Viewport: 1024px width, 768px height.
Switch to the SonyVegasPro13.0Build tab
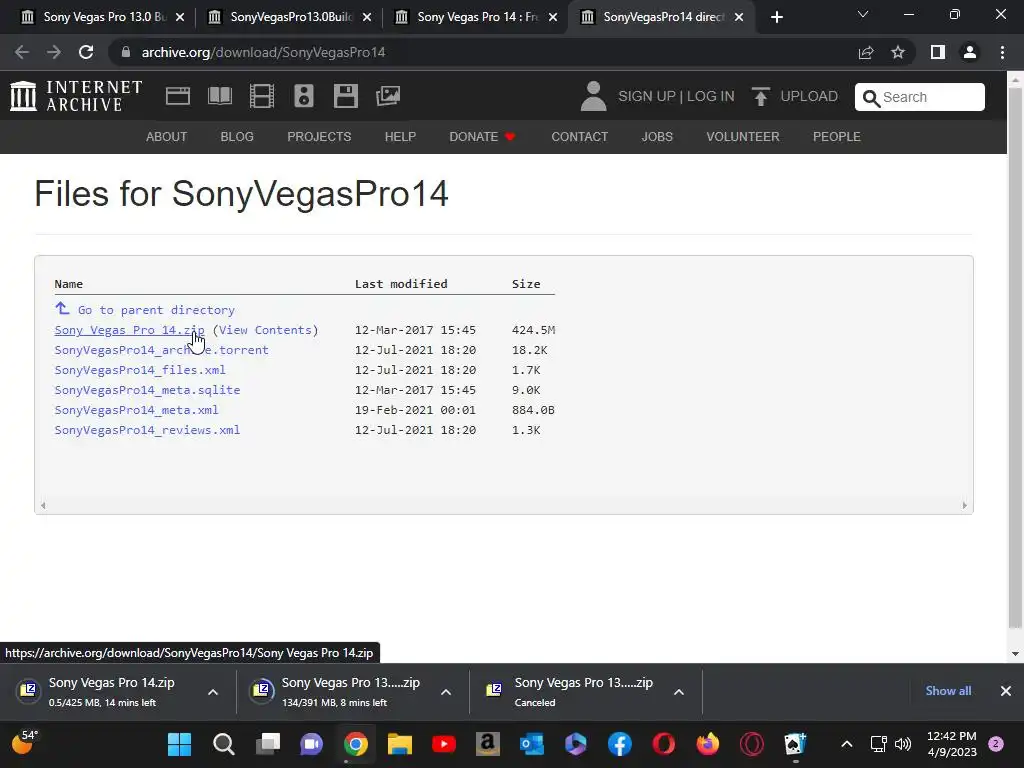tap(290, 17)
